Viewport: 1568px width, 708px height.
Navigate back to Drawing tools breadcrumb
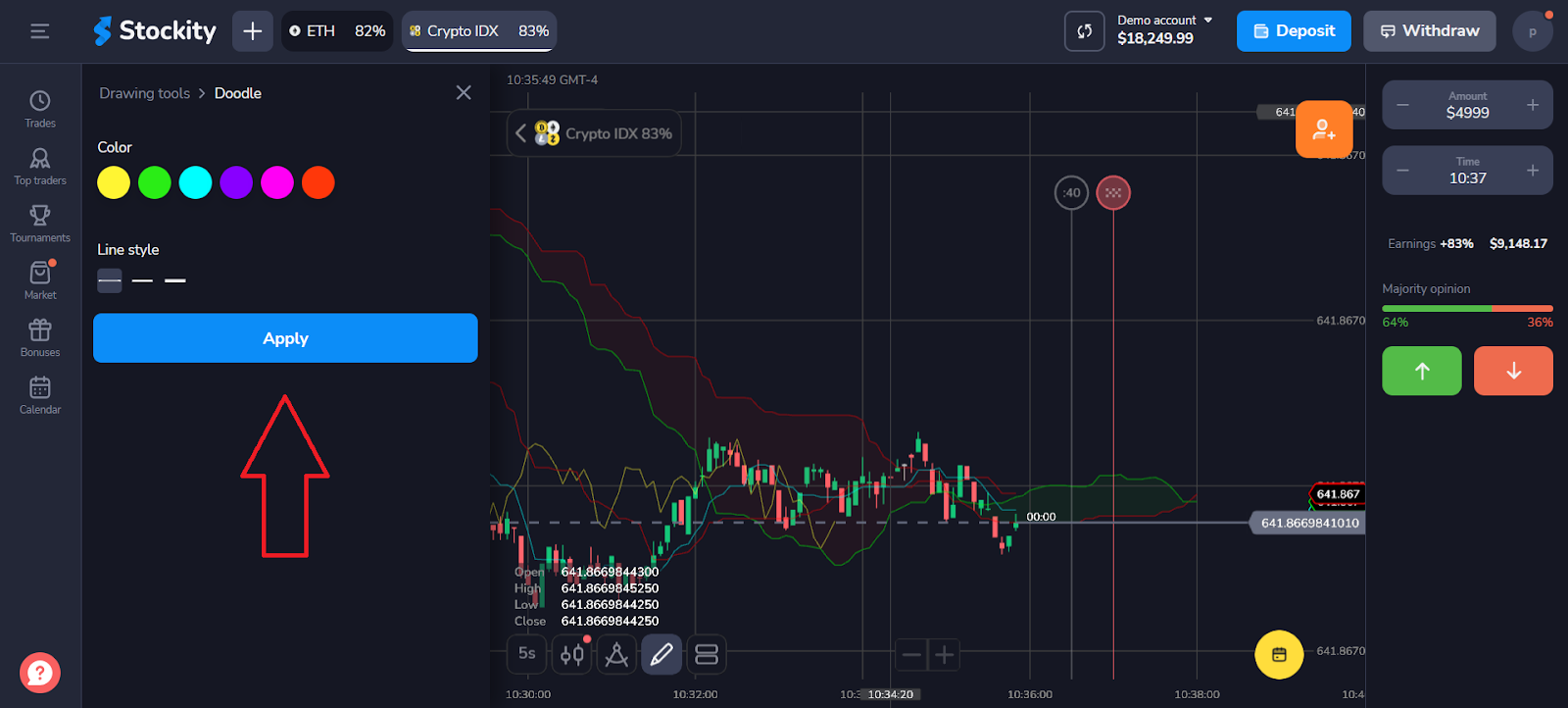tap(144, 93)
